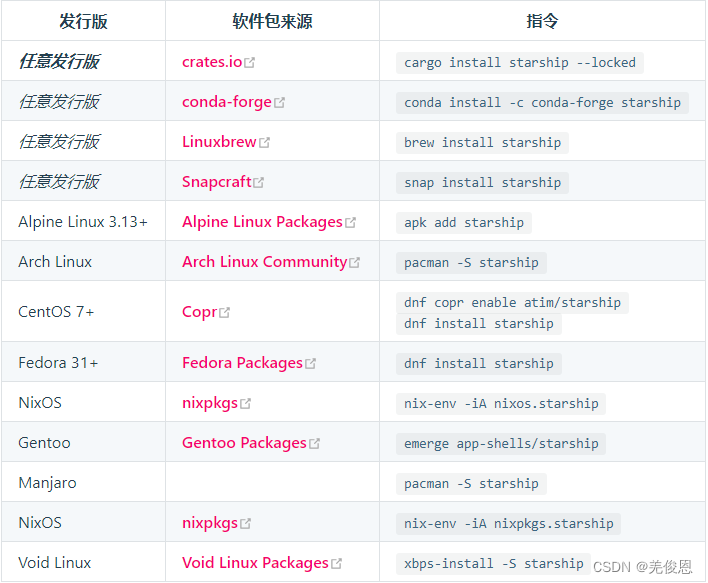Click the 'nix-env -iA nixpkgs.starship' command
This screenshot has width=708, height=583.
click(508, 524)
